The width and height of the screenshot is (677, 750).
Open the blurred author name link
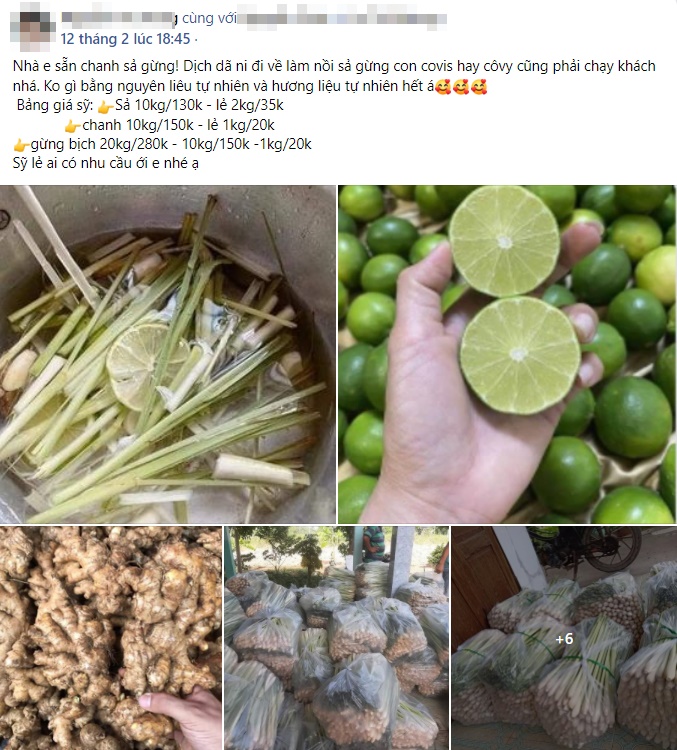click(119, 18)
